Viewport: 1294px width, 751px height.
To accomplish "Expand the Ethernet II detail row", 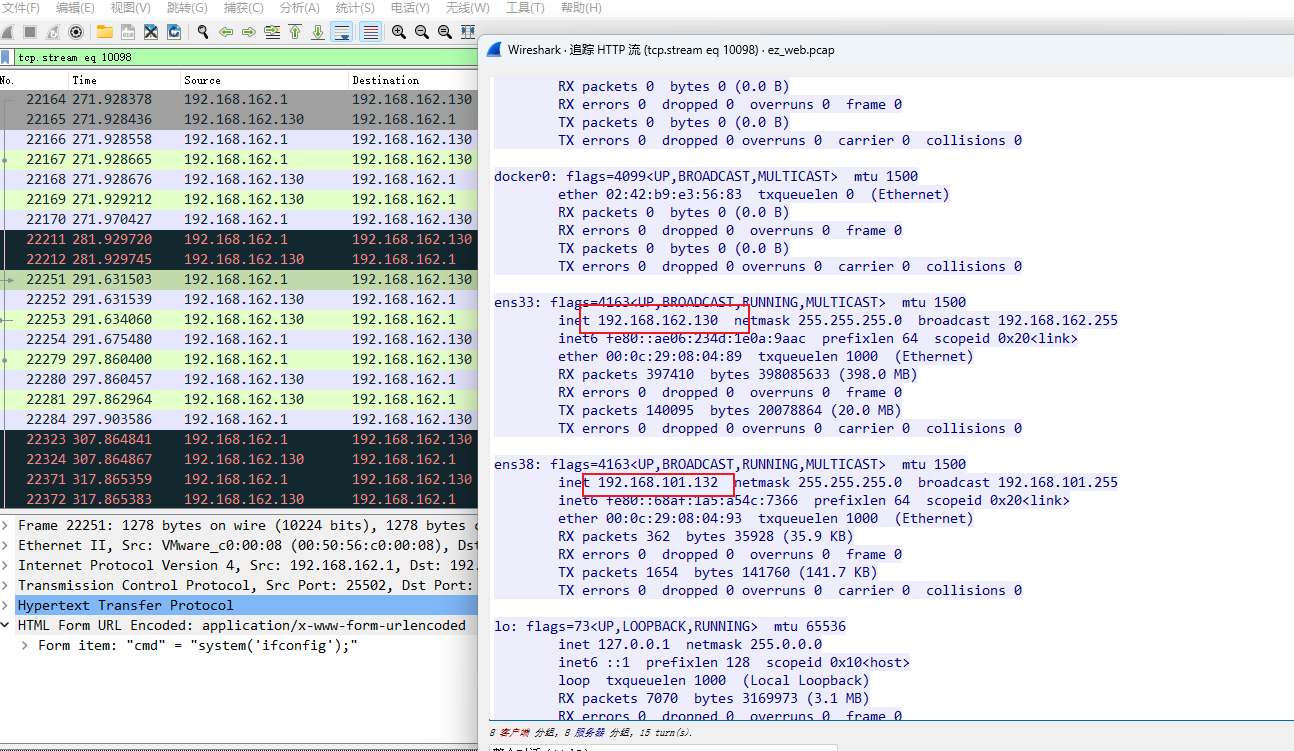I will point(6,545).
